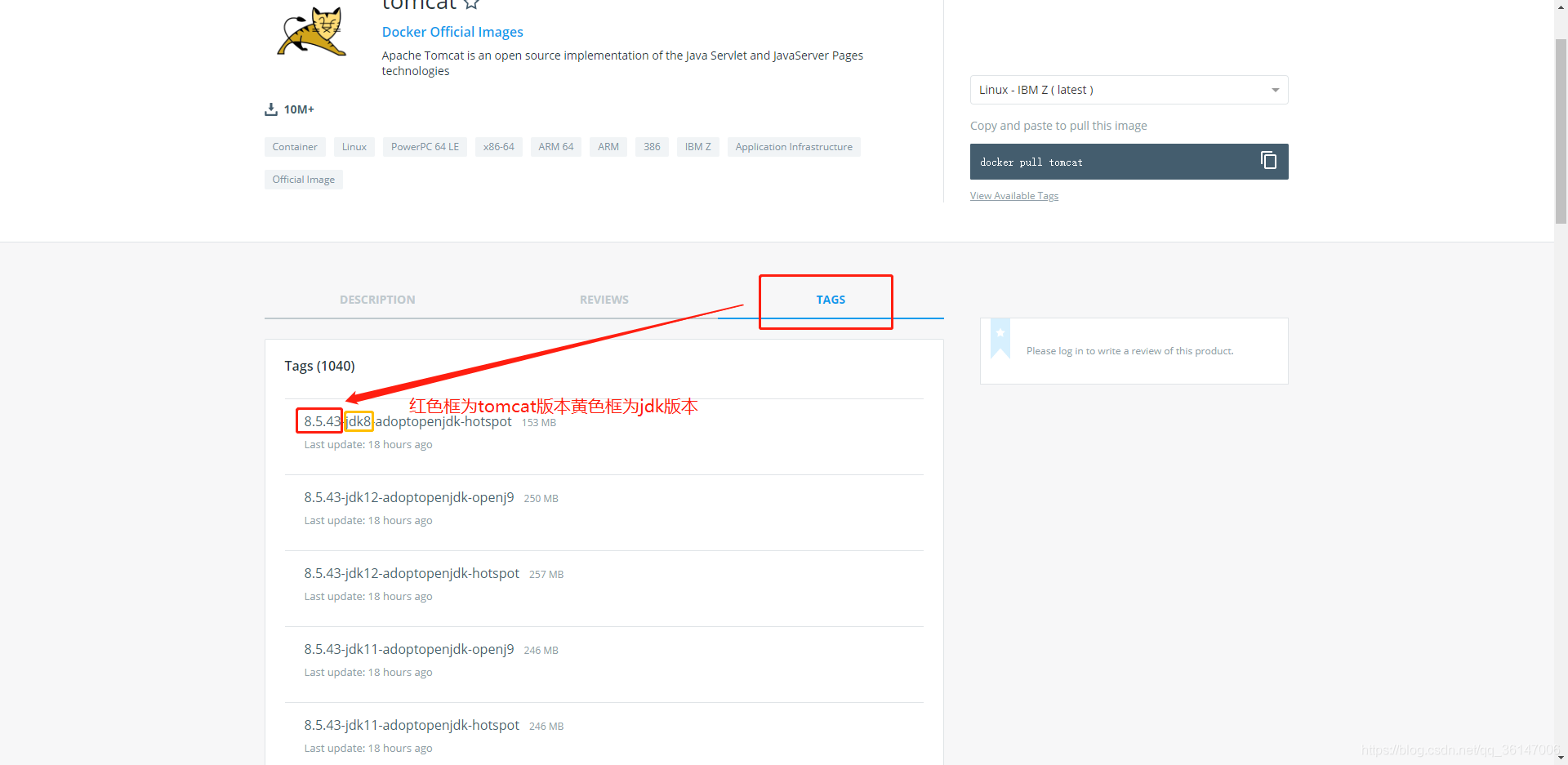The width and height of the screenshot is (1568, 765).
Task: Click the Tags (1040) heading
Action: [319, 366]
